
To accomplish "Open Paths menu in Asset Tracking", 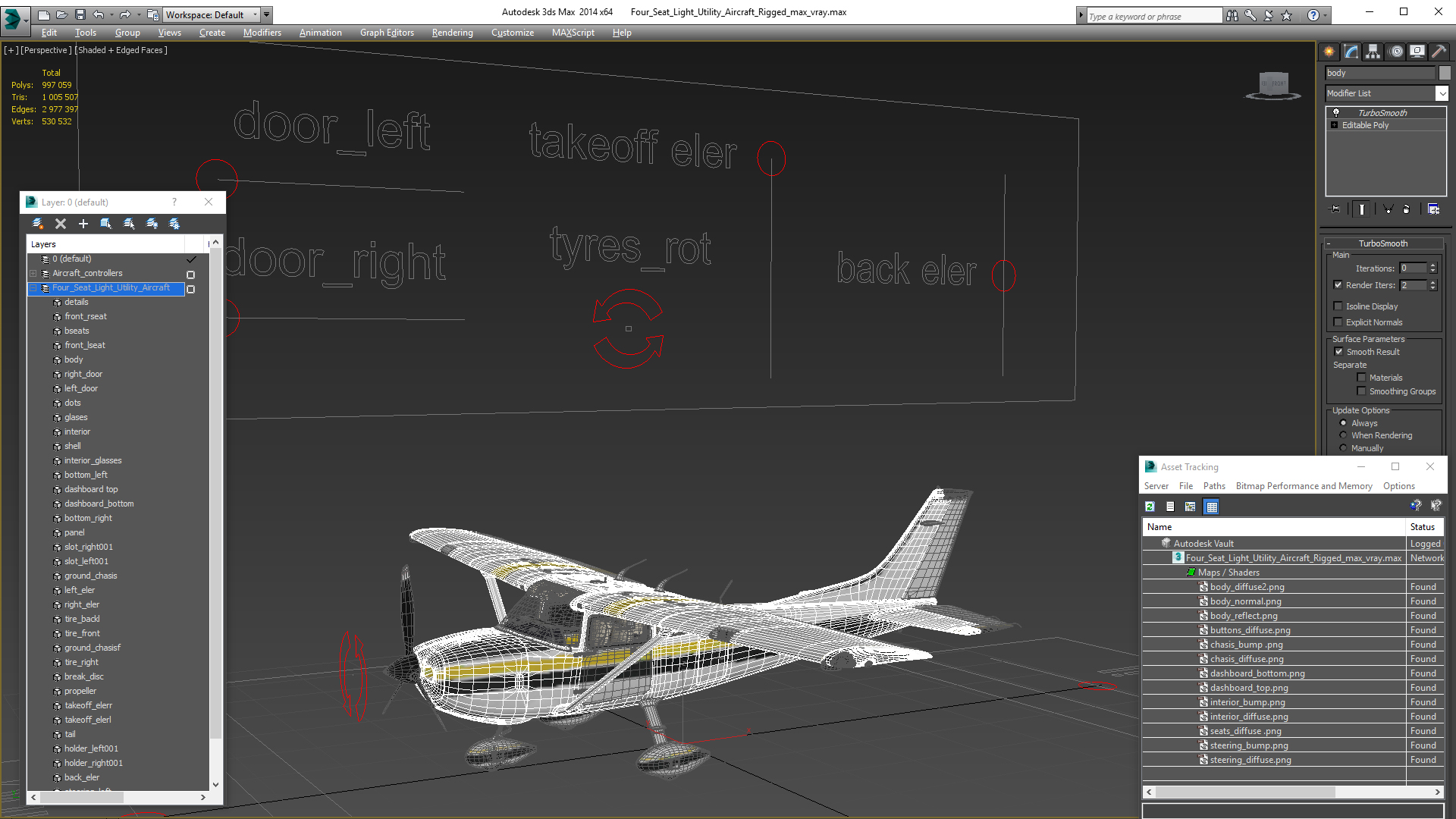I will (x=1214, y=486).
